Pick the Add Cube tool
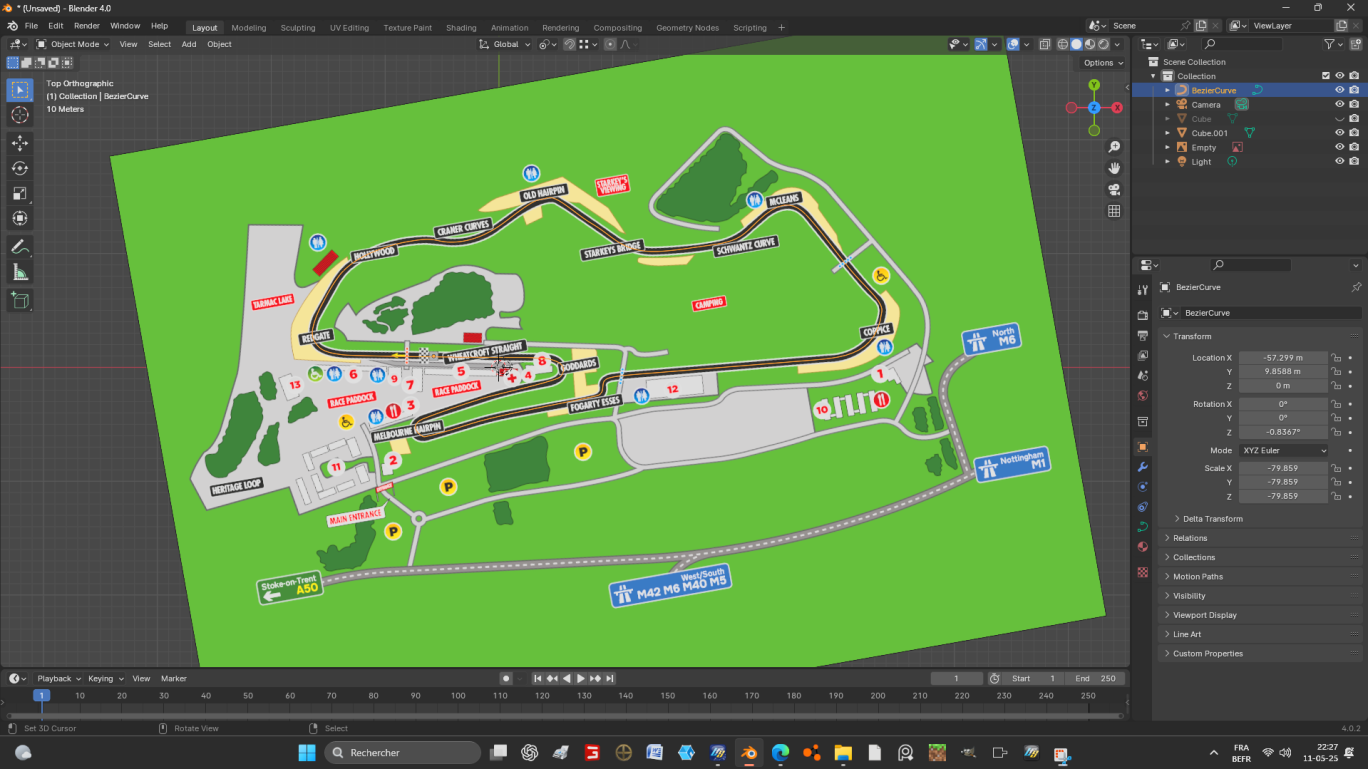 click(x=20, y=300)
